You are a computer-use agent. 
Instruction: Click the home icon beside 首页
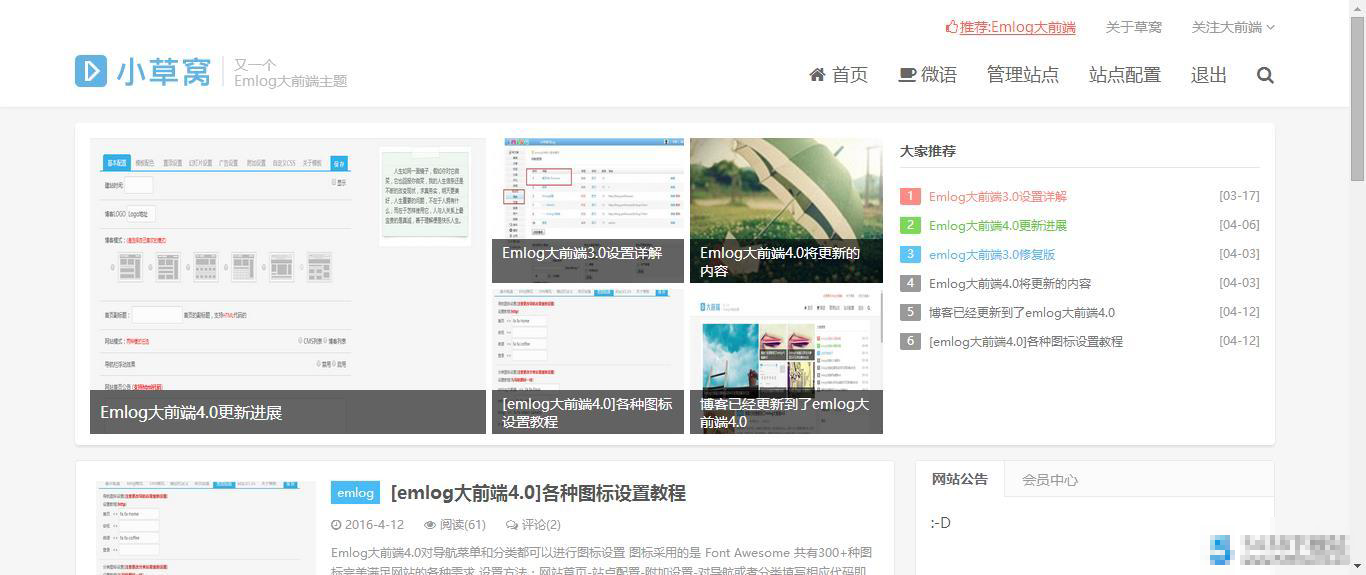click(x=817, y=75)
